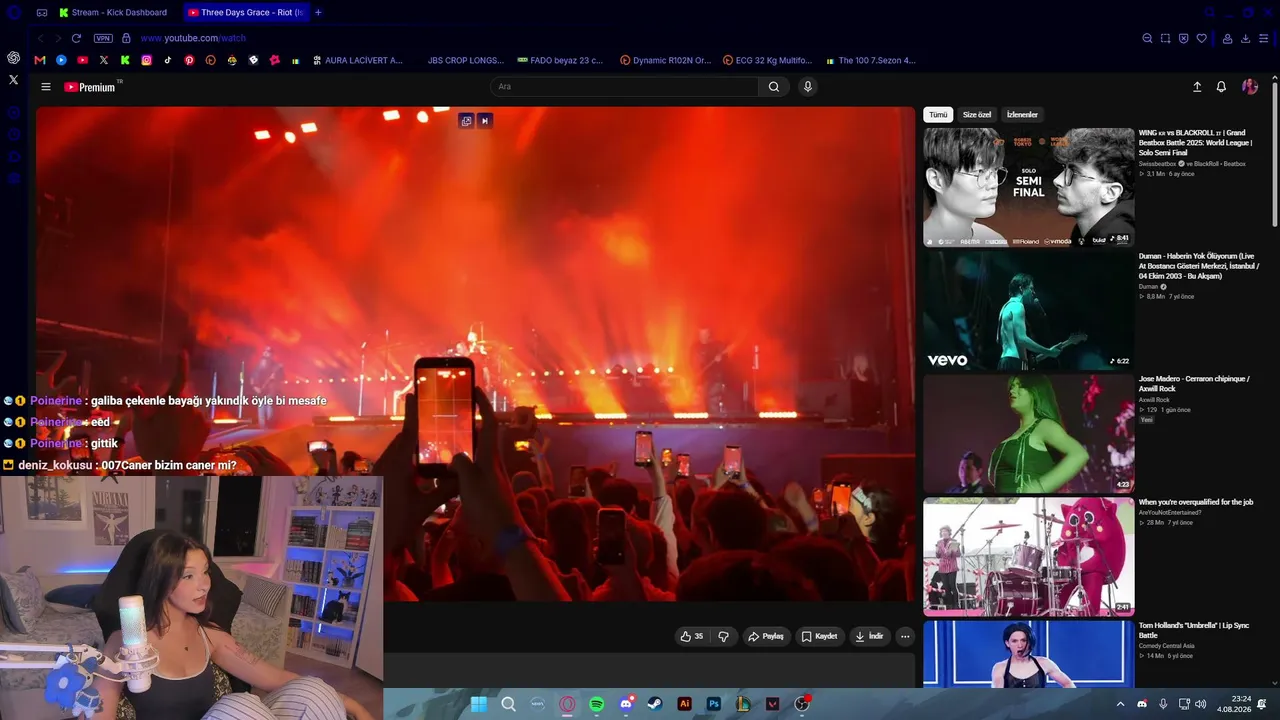Viewport: 1280px width, 720px height.
Task: Open YouTube notifications bell
Action: point(1221,87)
